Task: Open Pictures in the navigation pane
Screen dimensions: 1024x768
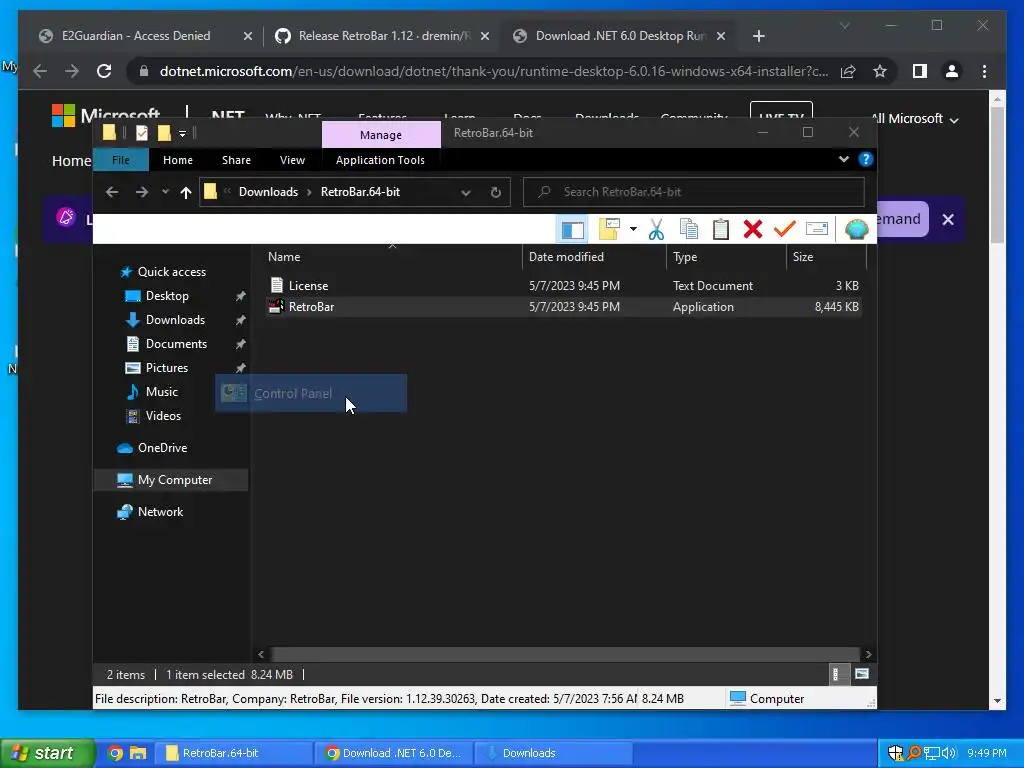Action: (166, 368)
